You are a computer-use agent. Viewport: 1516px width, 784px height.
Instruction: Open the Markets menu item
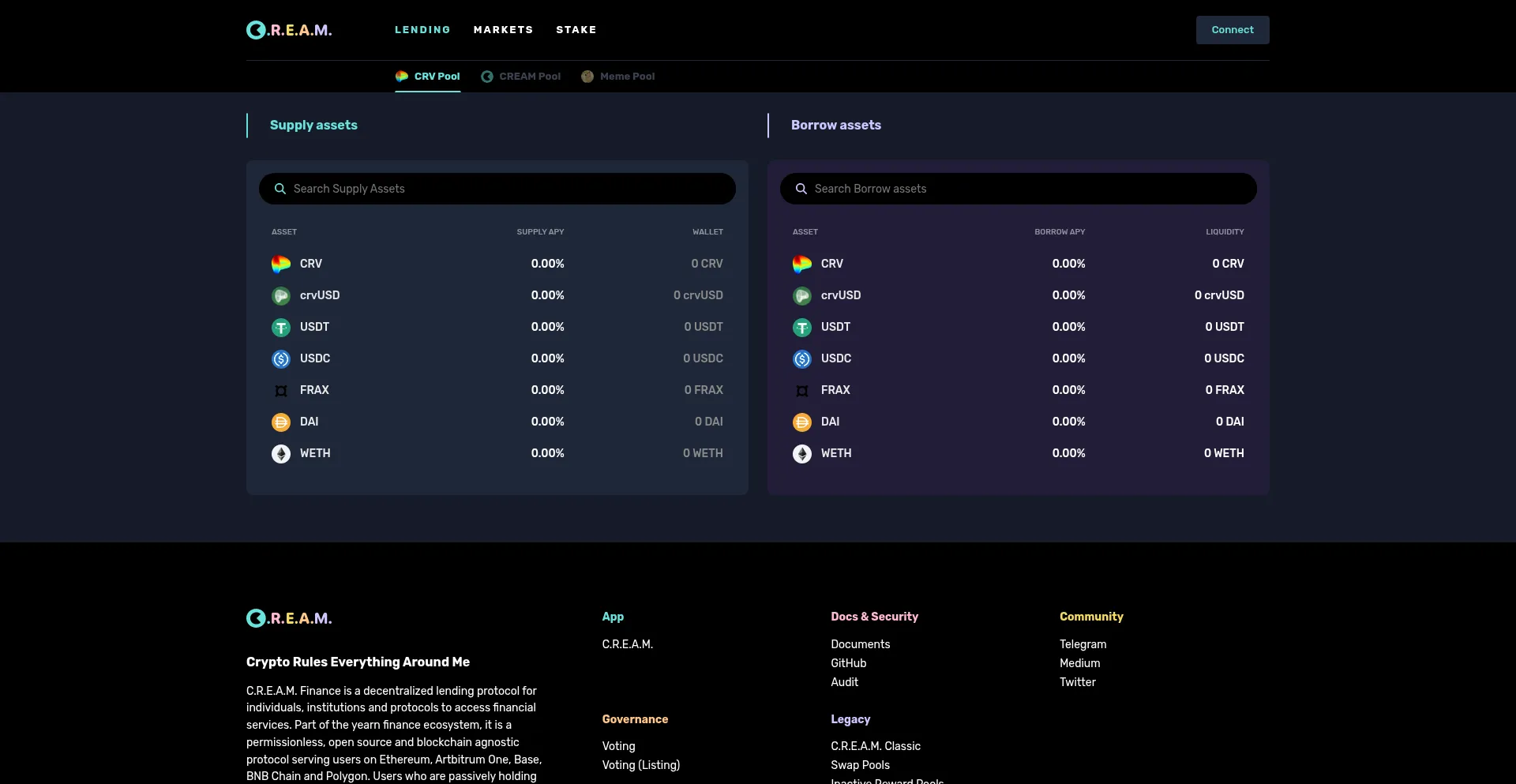503,30
